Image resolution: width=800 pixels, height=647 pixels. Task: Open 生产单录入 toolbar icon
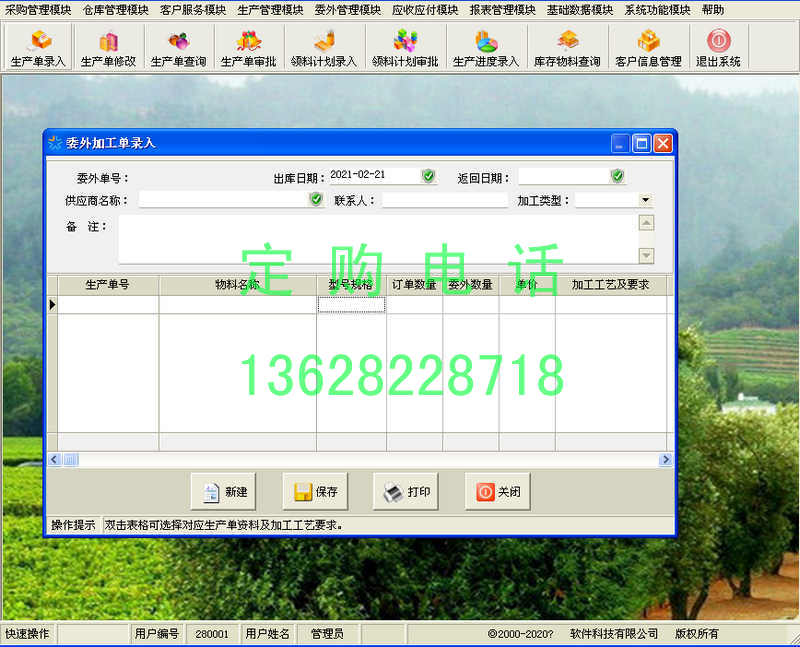pos(38,48)
